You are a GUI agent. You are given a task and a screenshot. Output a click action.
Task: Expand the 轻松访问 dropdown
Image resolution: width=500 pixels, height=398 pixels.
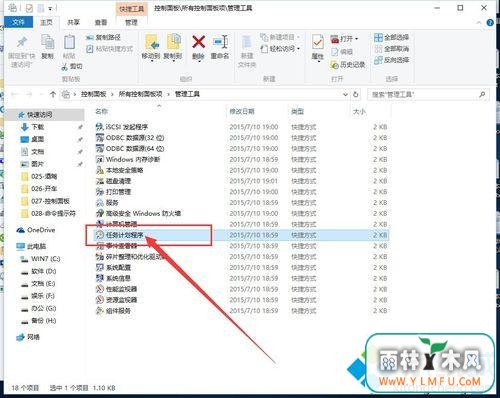pos(298,49)
